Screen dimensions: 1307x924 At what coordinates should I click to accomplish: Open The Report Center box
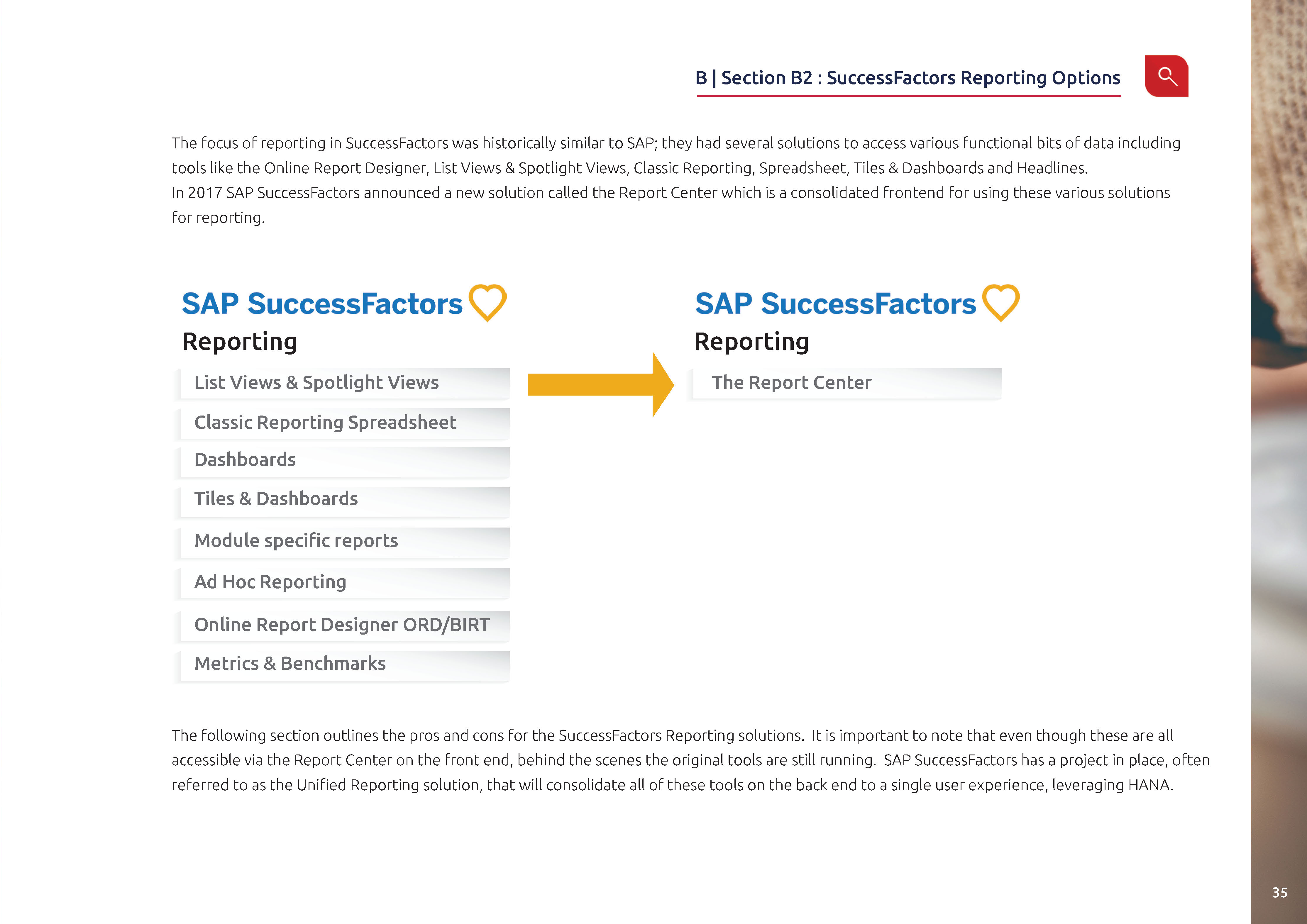click(845, 384)
